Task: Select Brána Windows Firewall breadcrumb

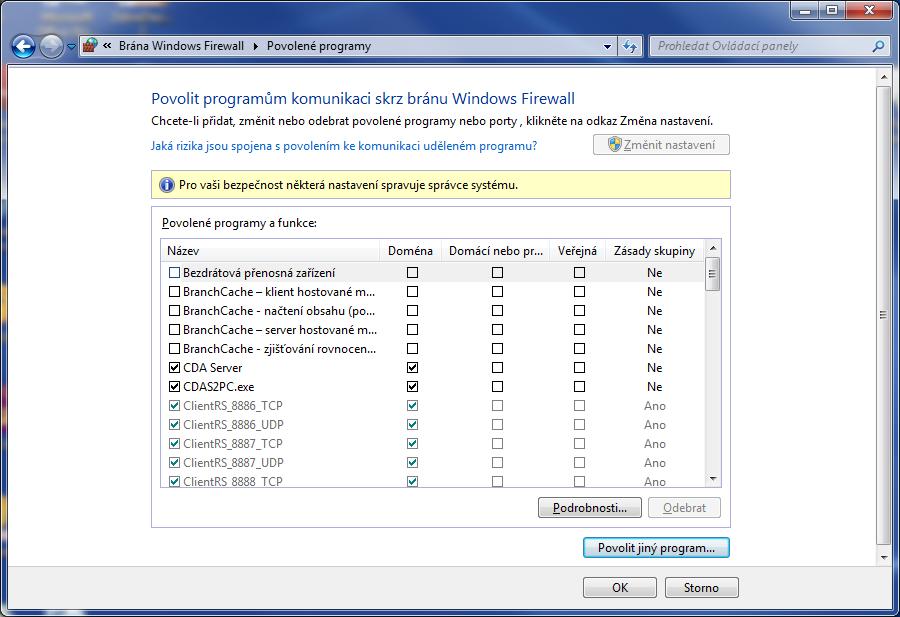Action: click(x=181, y=46)
